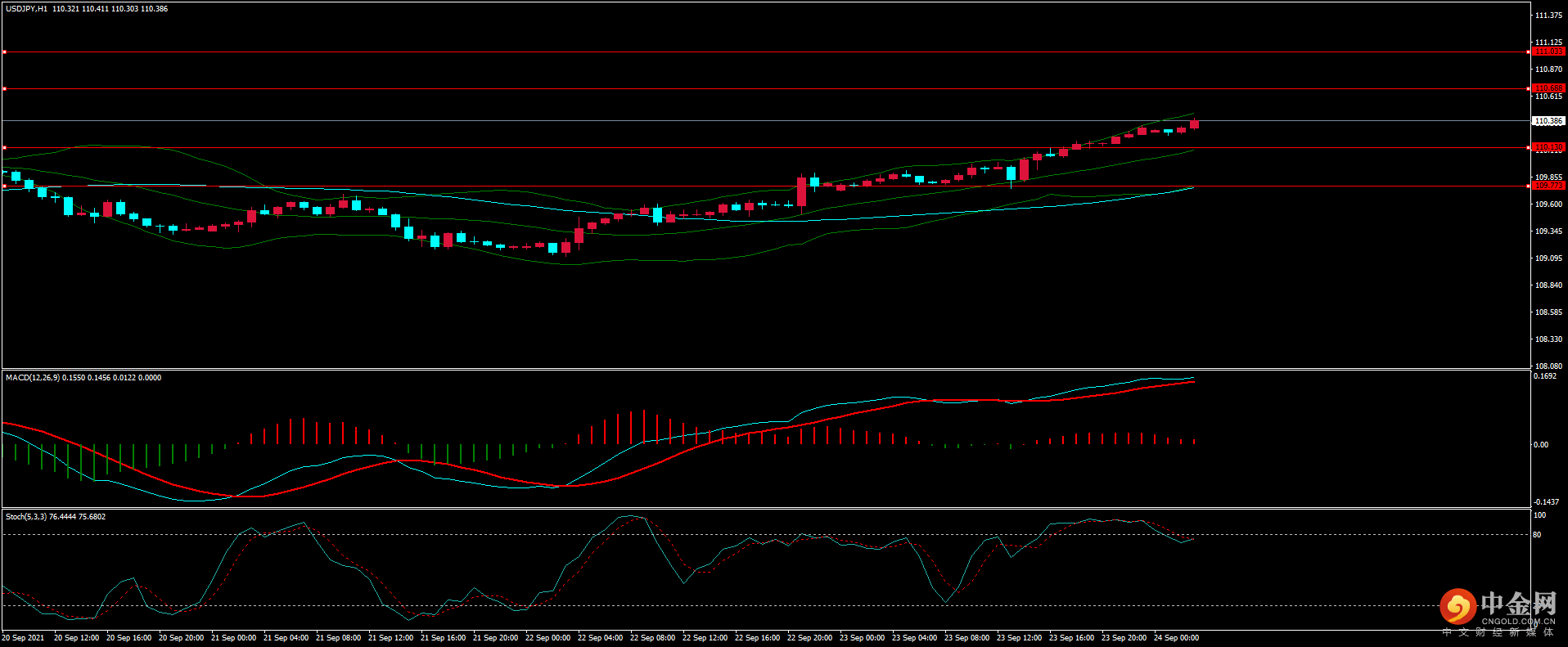Click the 22 Sep 04:00 time label
1568x647 pixels.
pos(600,638)
